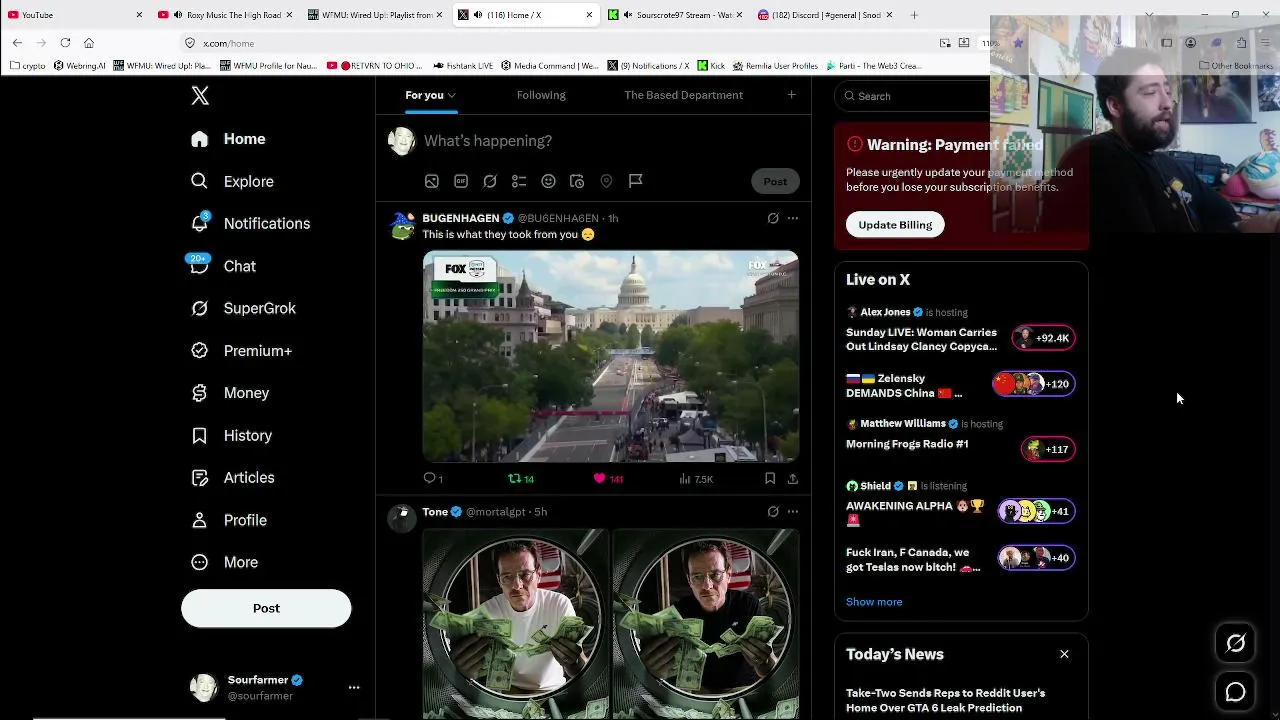
Task: Open the Tone profile name link
Action: click(435, 512)
